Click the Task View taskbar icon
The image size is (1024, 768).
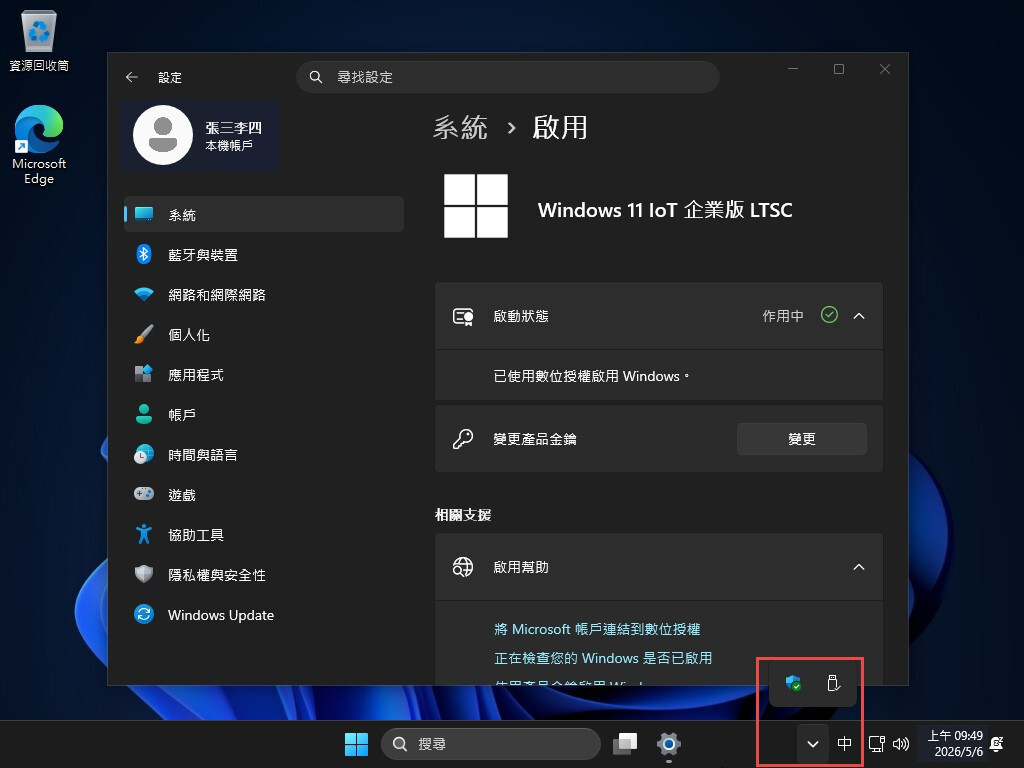[625, 743]
